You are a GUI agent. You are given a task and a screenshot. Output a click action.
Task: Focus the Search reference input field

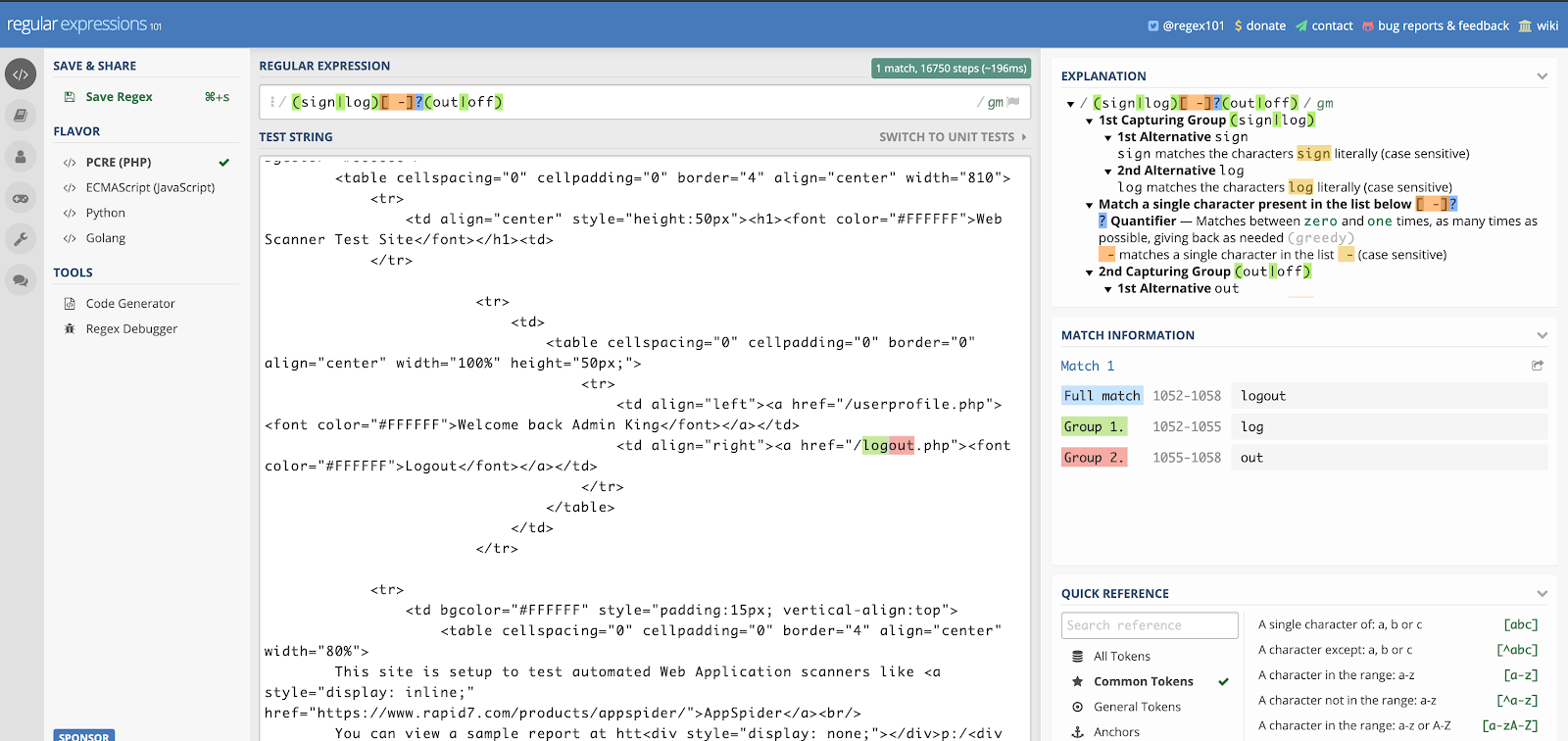[x=1149, y=625]
